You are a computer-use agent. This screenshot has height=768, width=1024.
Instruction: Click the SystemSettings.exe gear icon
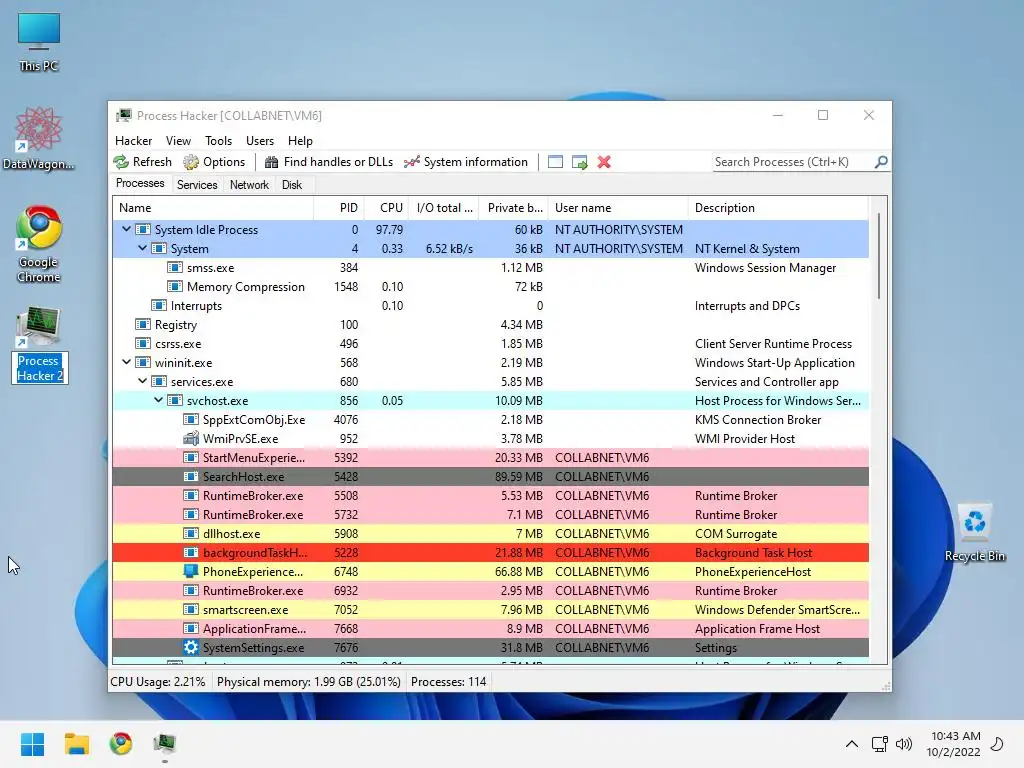point(191,647)
